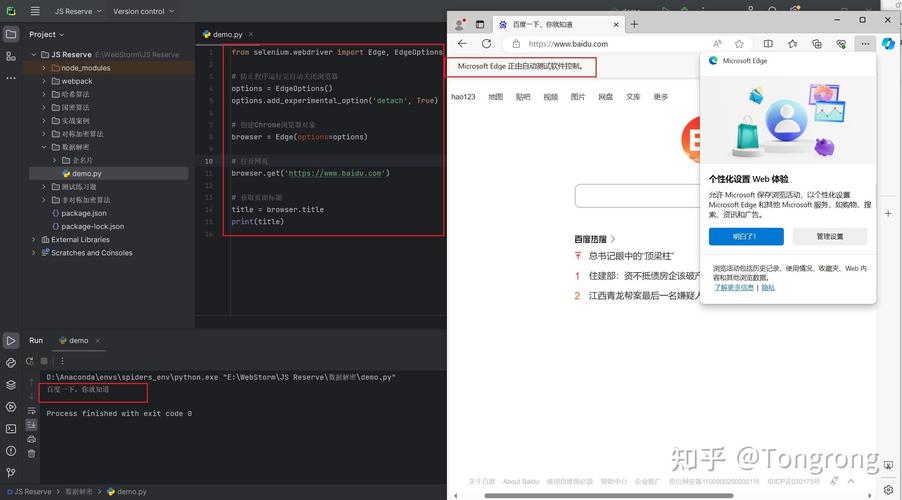The image size is (902, 500).
Task: Open Edge tab actions menu icon
Action: tap(480, 24)
